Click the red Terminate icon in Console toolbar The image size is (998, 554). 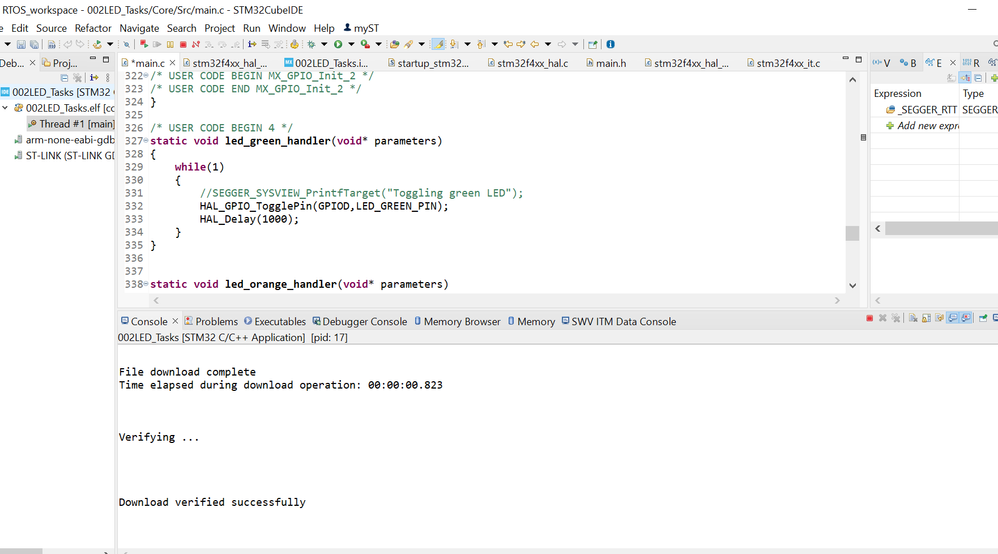coord(869,318)
